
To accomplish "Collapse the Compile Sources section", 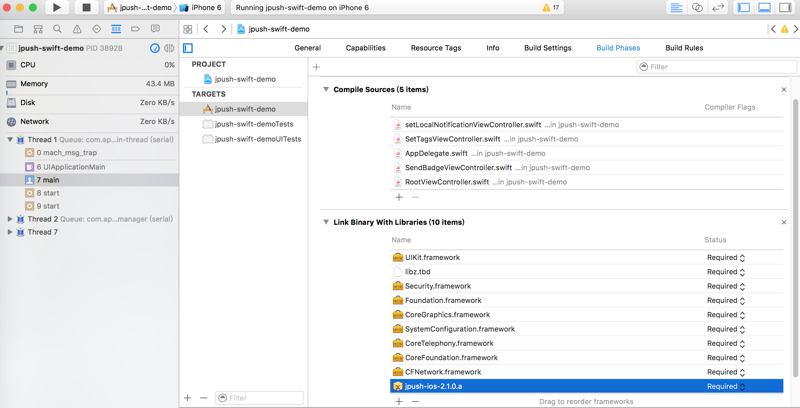I will pyautogui.click(x=326, y=89).
